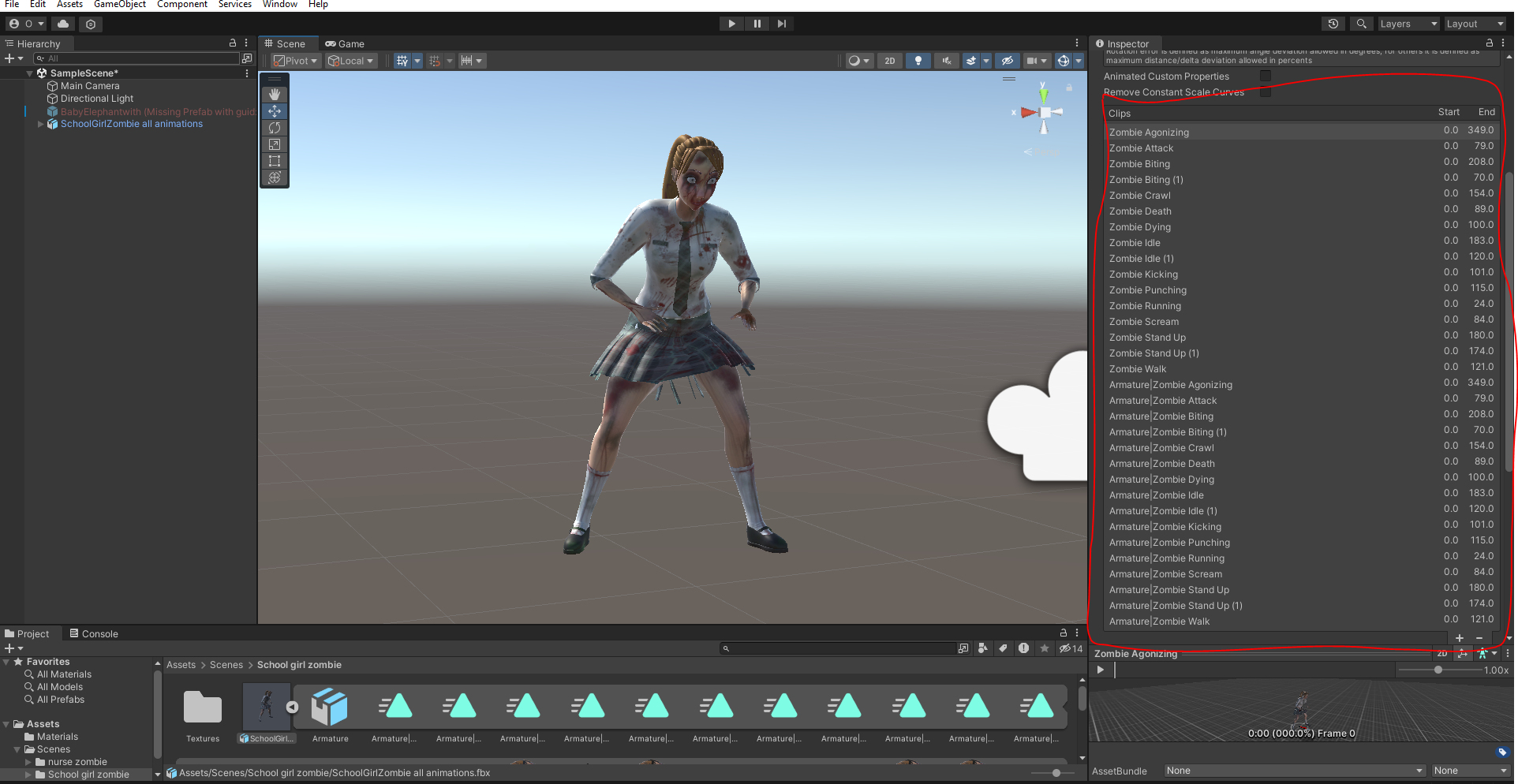Toggle scene audio
Screen dimensions: 1518x784
(x=946, y=61)
